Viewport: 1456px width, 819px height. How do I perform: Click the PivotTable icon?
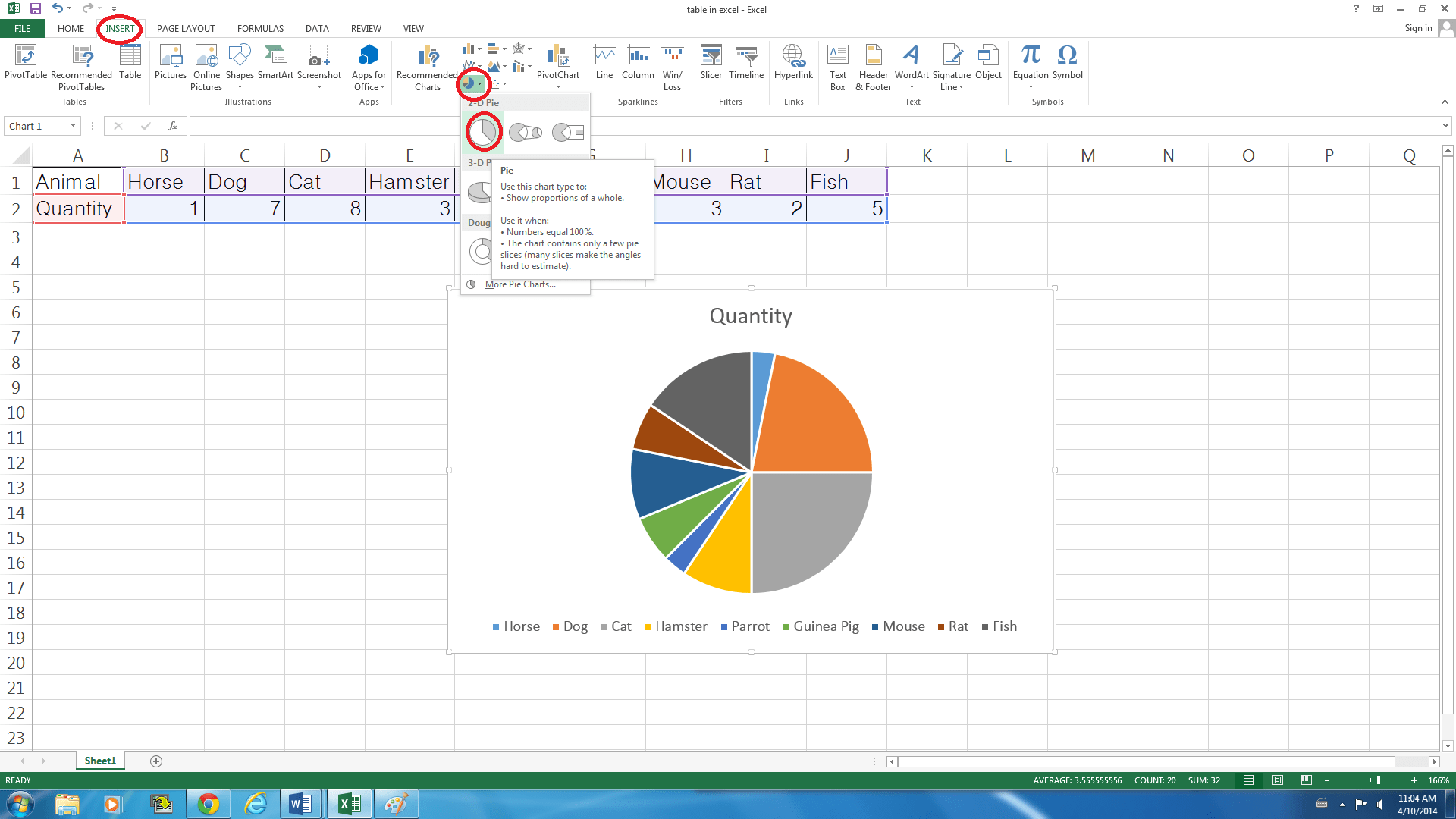(25, 57)
